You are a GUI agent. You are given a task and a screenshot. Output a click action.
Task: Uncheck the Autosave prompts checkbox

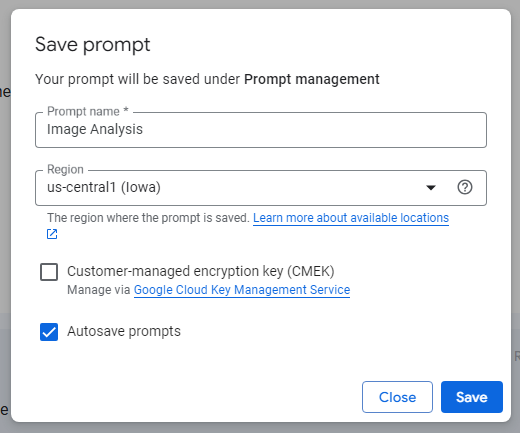(49, 332)
